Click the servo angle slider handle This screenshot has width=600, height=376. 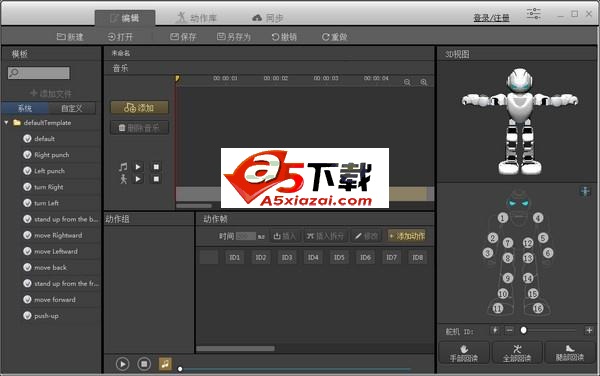[x=523, y=330]
